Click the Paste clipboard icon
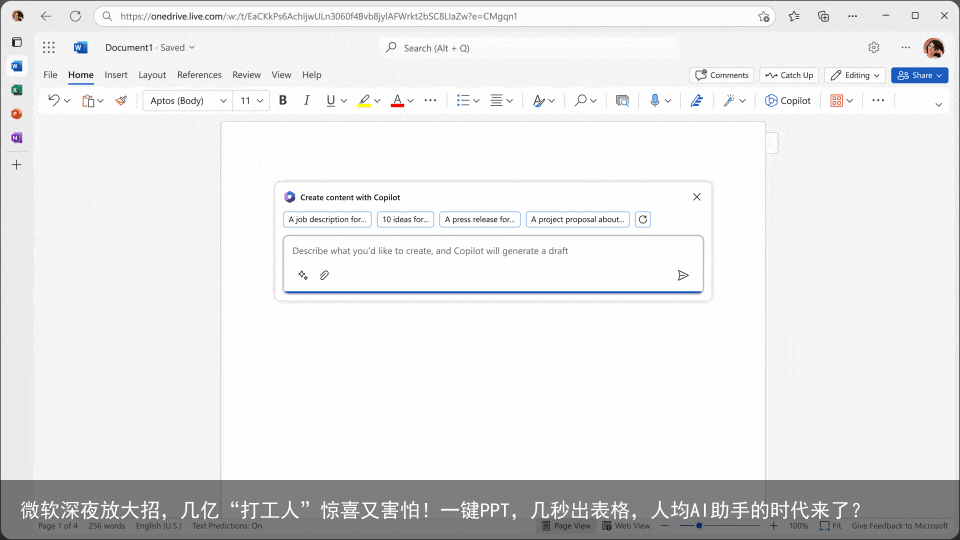The height and width of the screenshot is (540, 960). pos(88,100)
